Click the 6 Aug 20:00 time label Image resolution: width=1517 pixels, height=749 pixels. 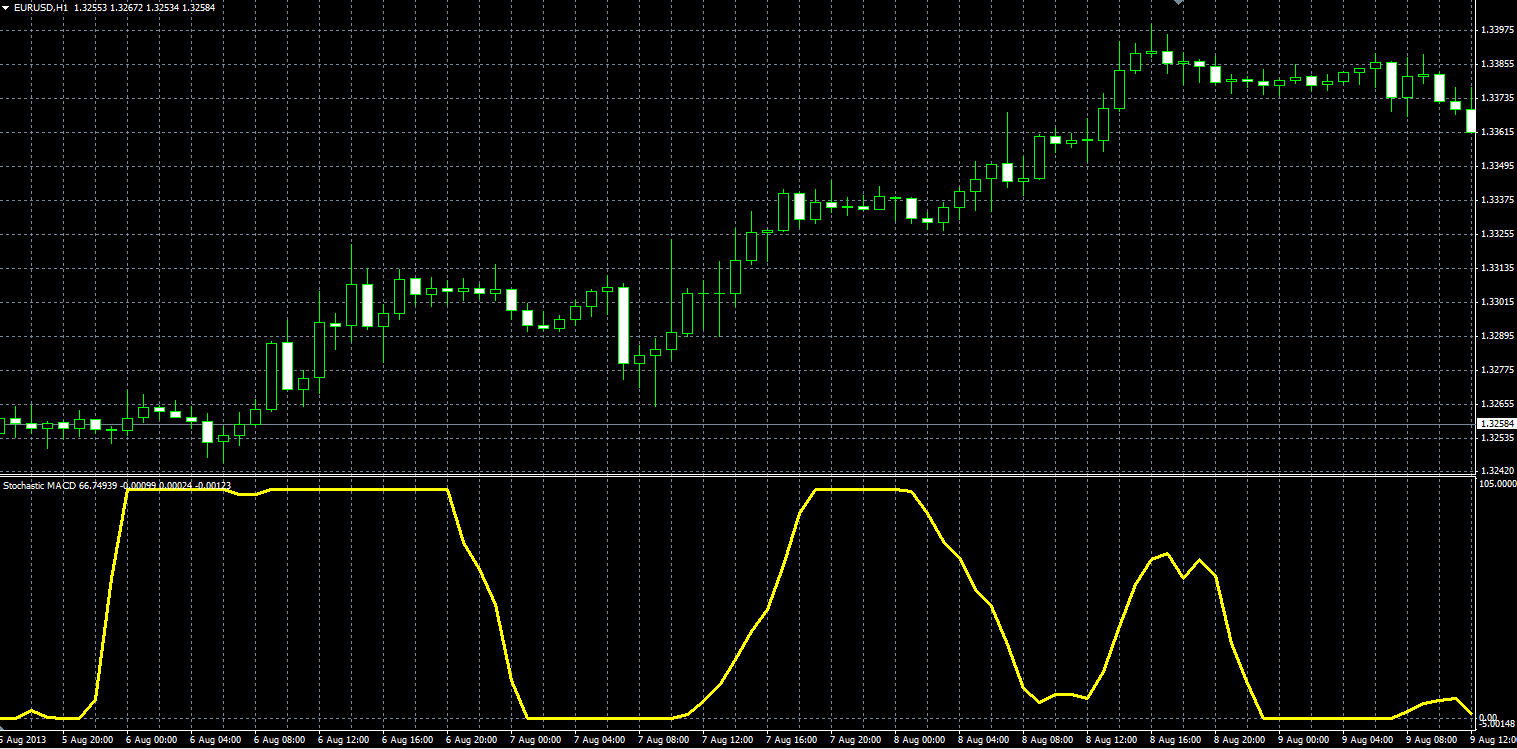471,741
